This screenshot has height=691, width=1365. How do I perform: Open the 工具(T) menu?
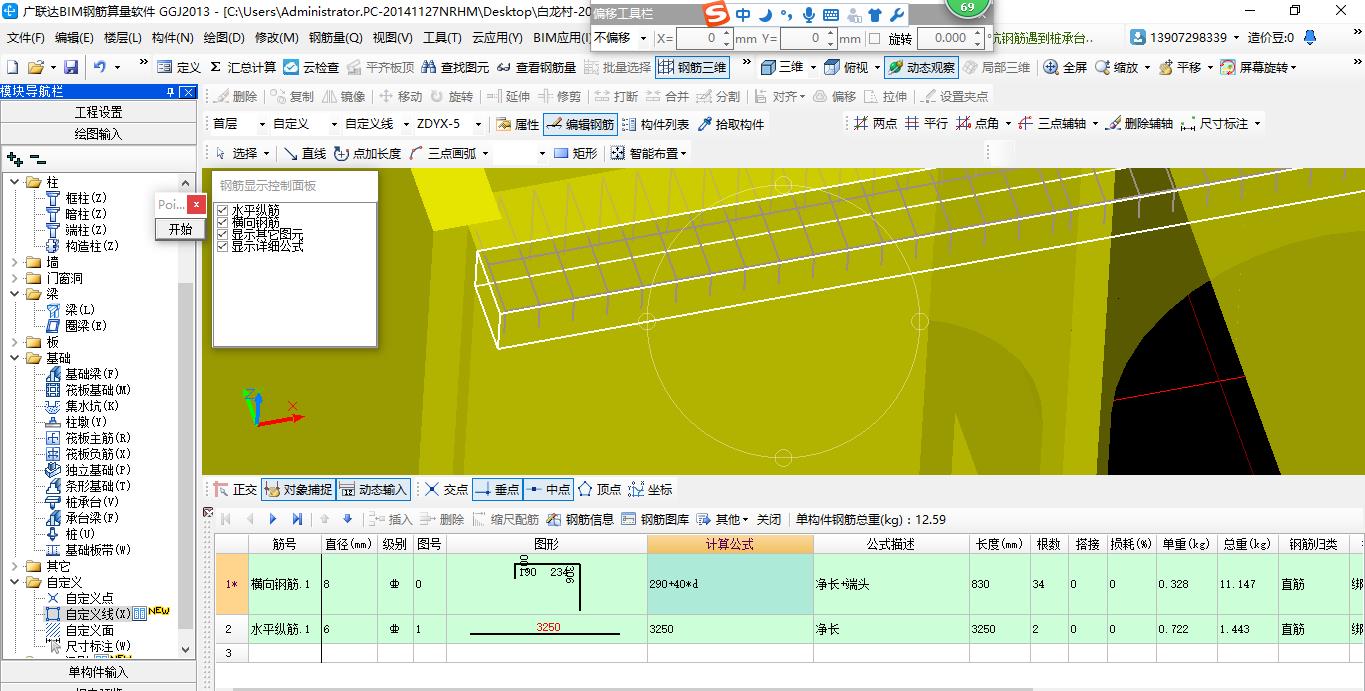pos(442,38)
